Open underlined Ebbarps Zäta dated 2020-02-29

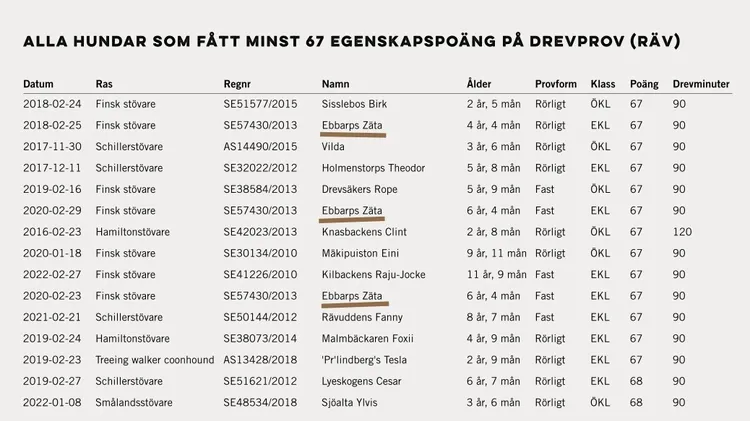coord(352,210)
